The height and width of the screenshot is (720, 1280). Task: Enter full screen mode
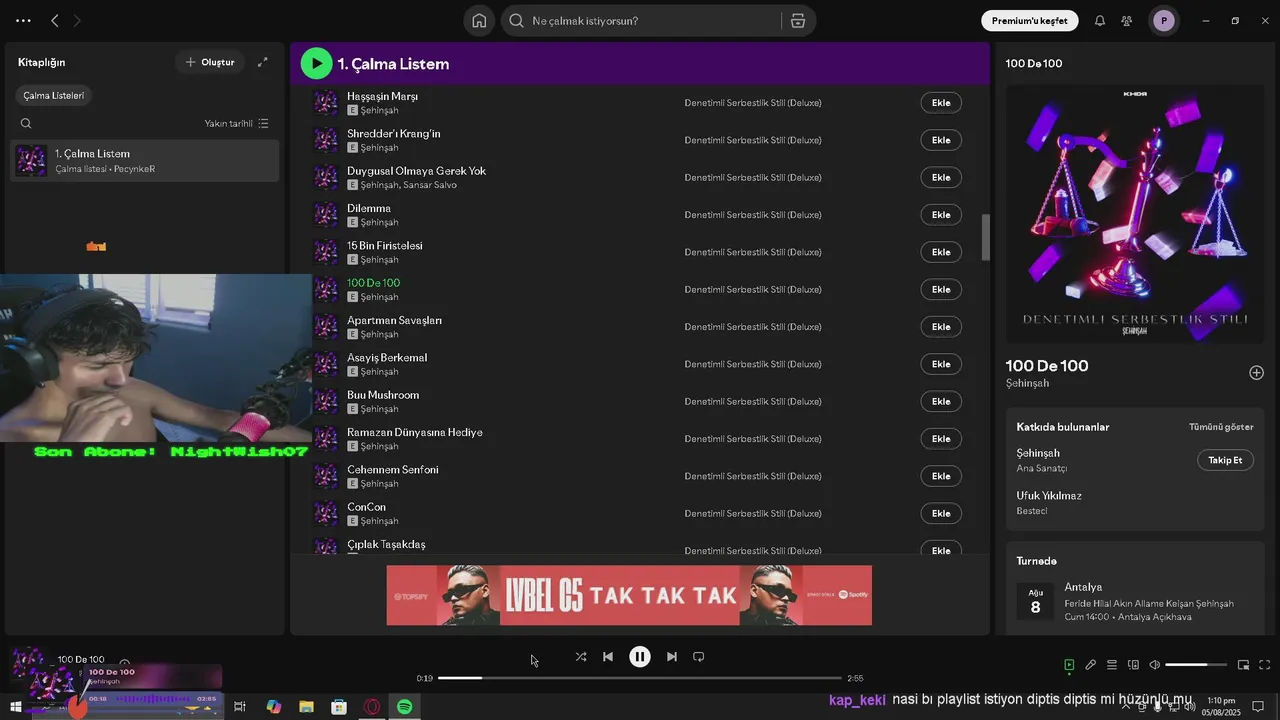coord(1265,665)
